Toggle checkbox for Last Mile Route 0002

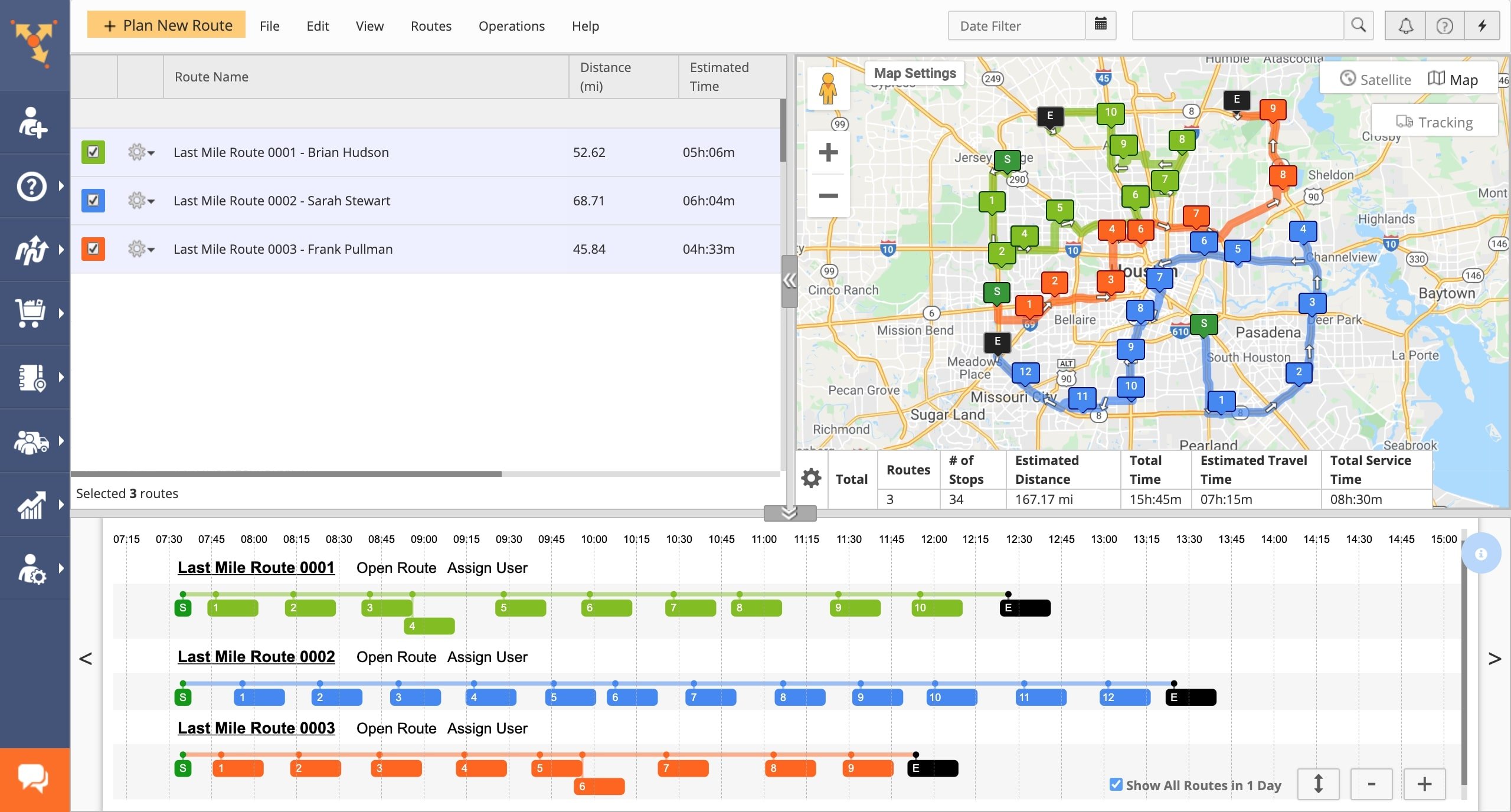[93, 199]
